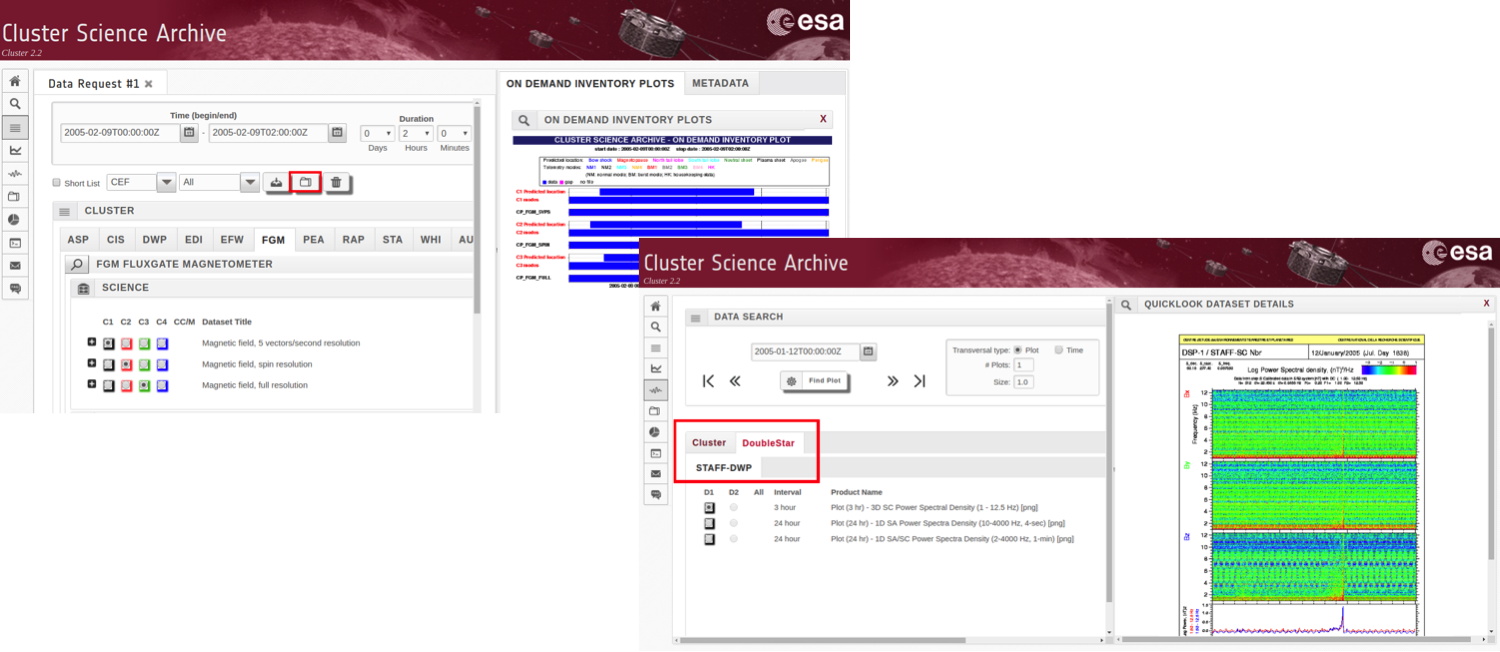Switch to the EFW instrument tab

pyautogui.click(x=232, y=240)
